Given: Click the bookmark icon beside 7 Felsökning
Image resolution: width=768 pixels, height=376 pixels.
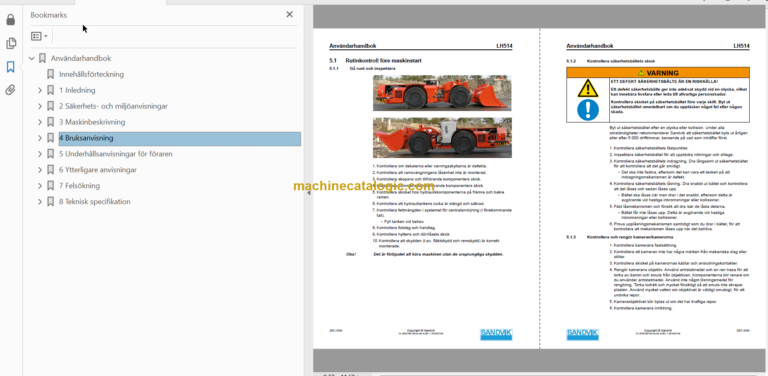Looking at the screenshot, I should tap(50, 186).
